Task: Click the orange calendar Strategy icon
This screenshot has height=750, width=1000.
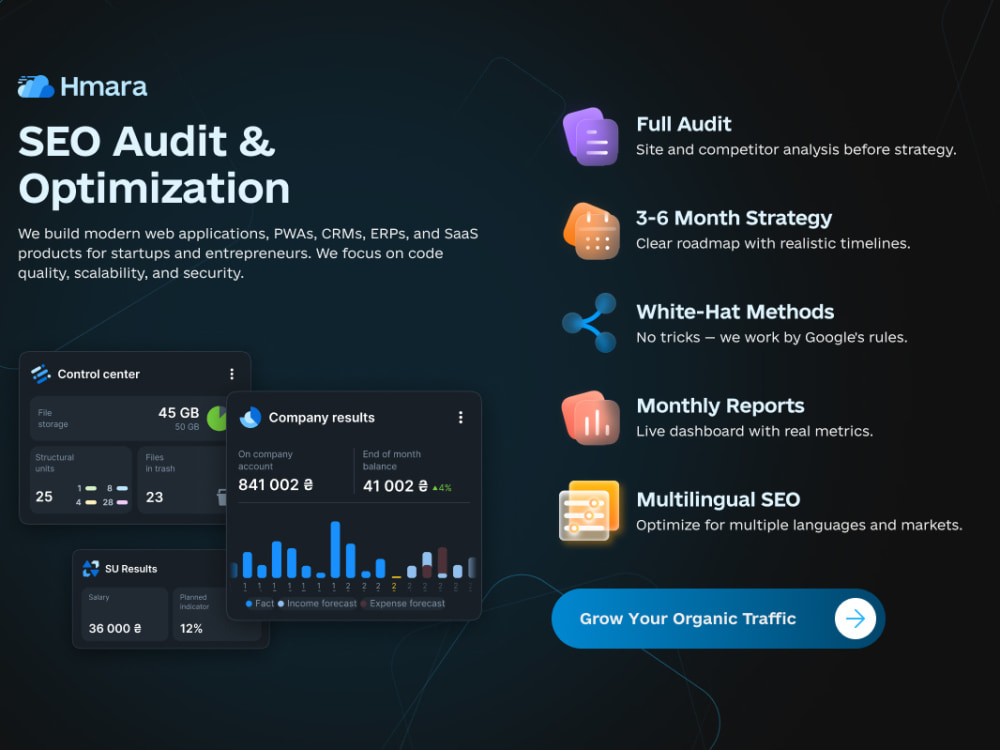Action: [591, 231]
